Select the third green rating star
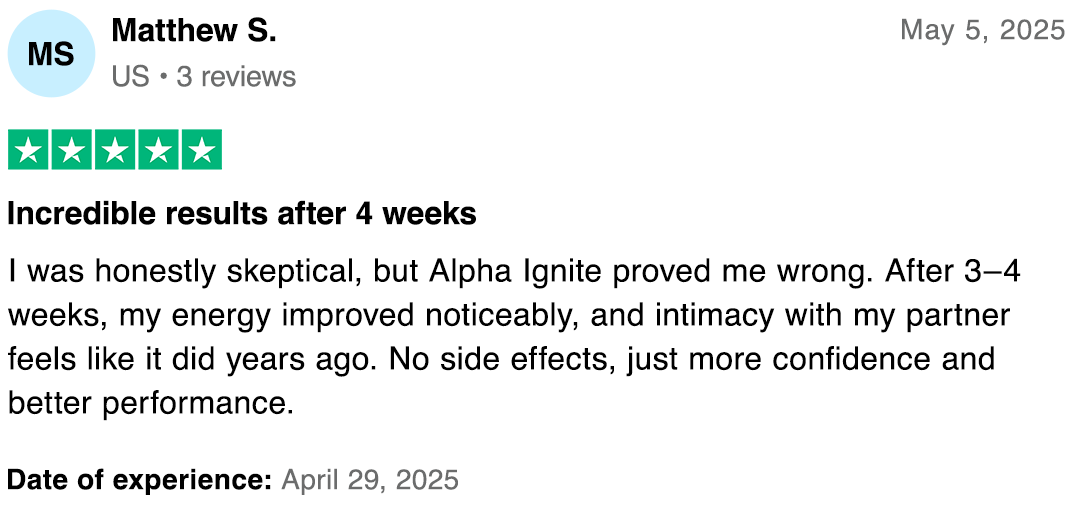This screenshot has width=1082, height=507. [115, 150]
